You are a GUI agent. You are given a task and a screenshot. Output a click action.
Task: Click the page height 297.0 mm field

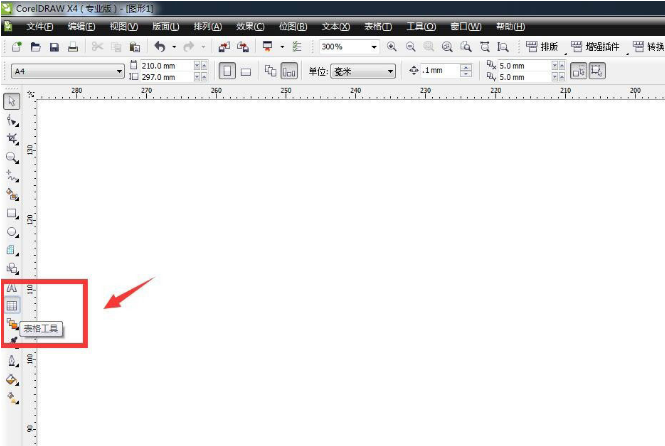click(x=167, y=77)
